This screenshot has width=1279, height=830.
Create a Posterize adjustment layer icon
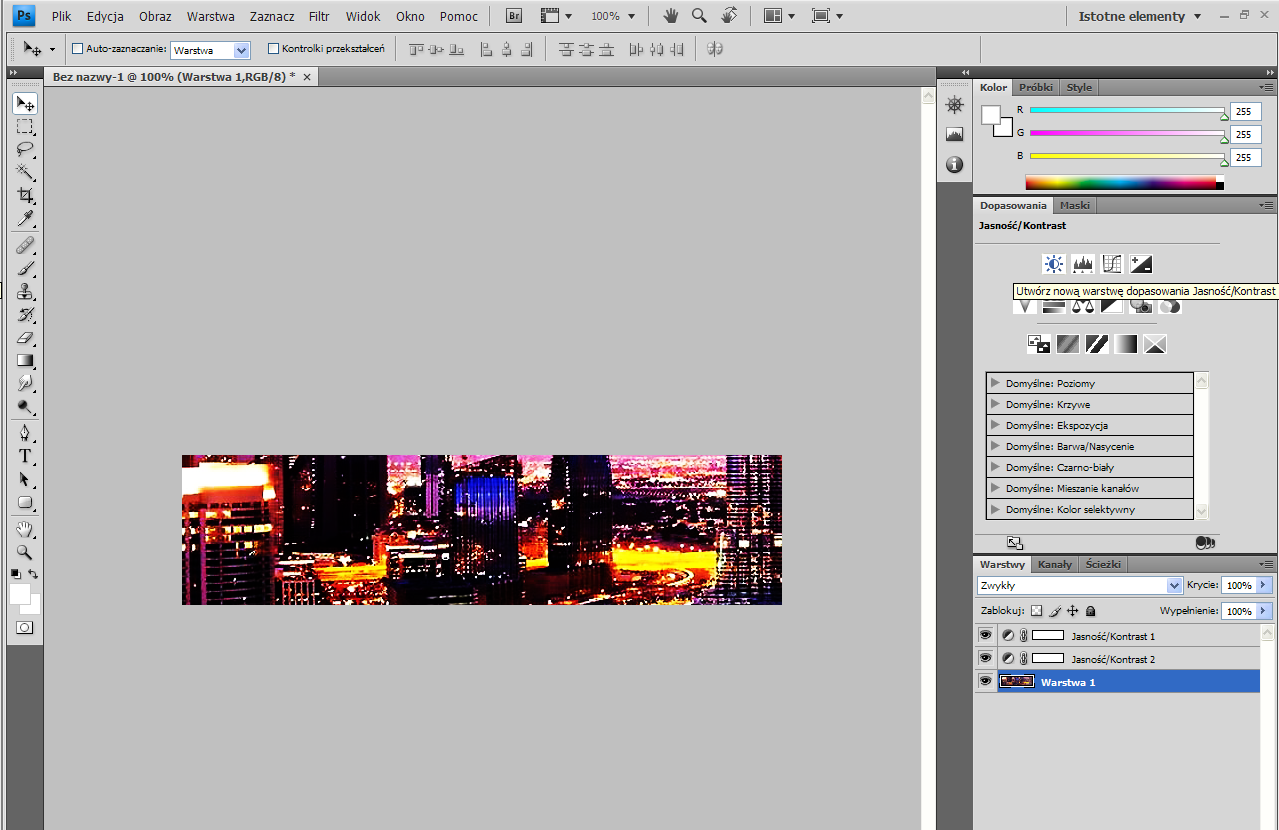1068,344
